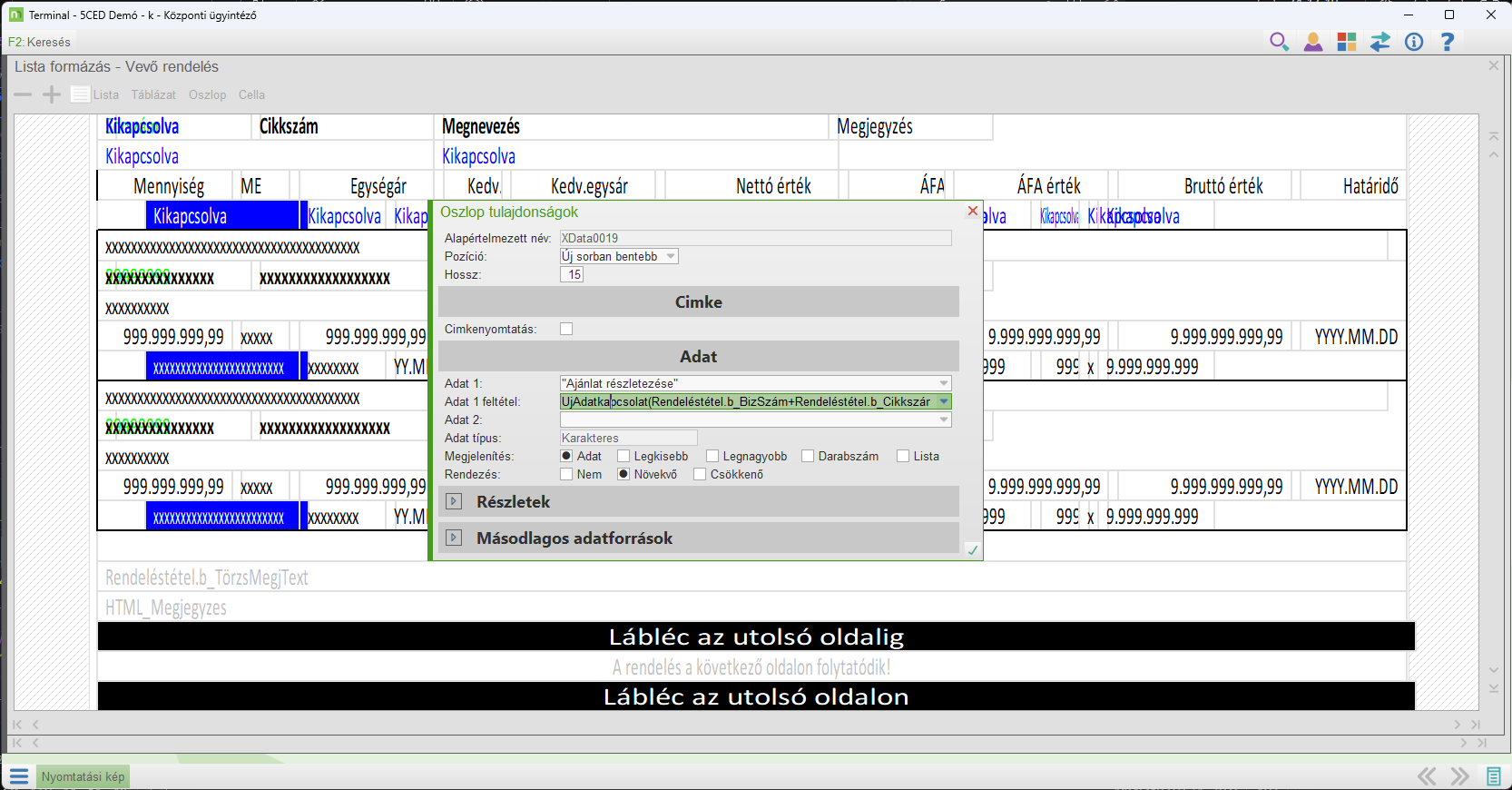Open the Oszlop menu
This screenshot has height=790, width=1512.
[207, 94]
